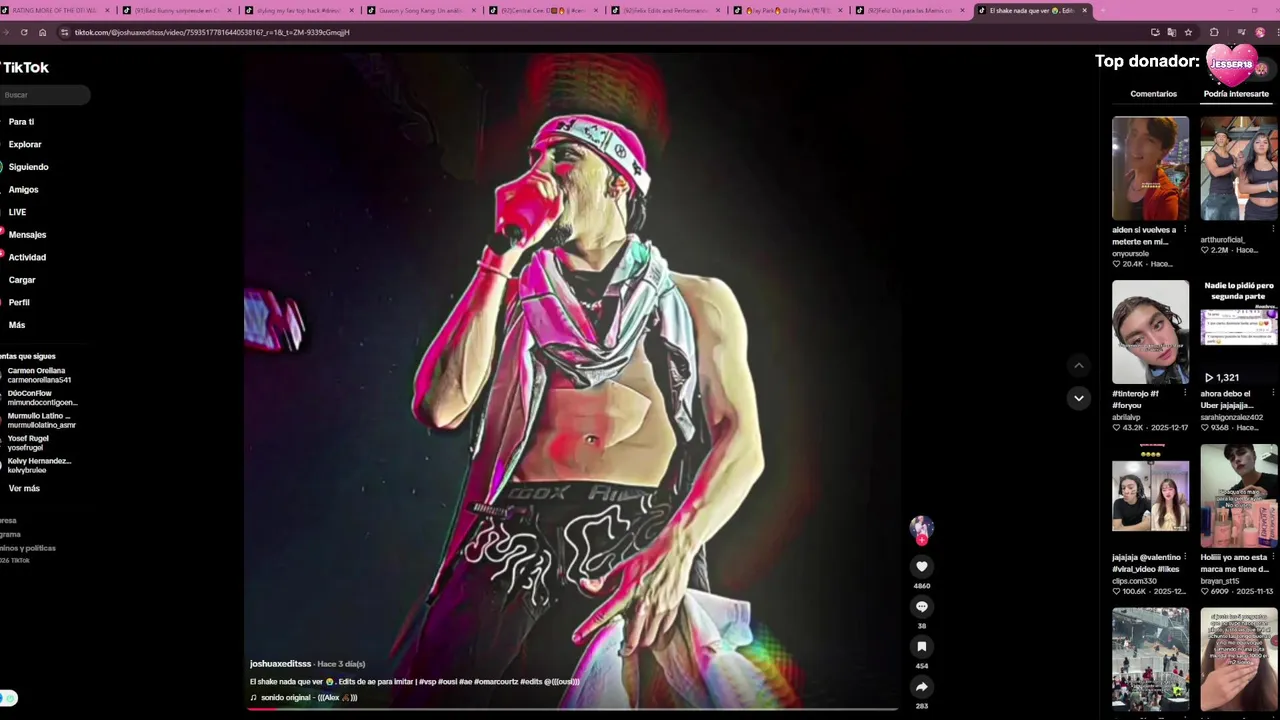Open Murmullo Latino followed account
Screen dimensions: 1280x720
point(41,420)
